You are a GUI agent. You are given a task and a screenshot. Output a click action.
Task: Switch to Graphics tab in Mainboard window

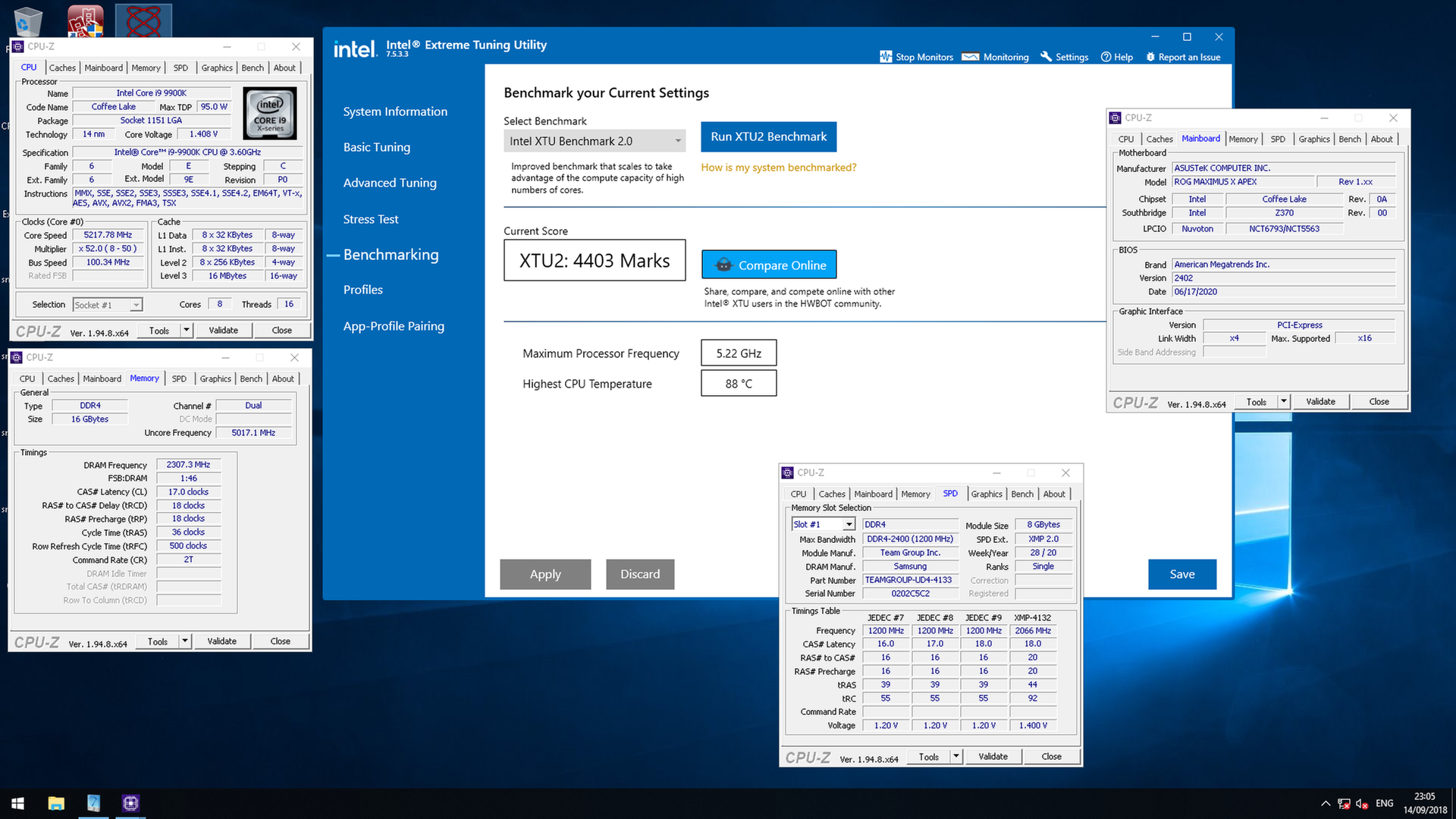pos(1313,139)
